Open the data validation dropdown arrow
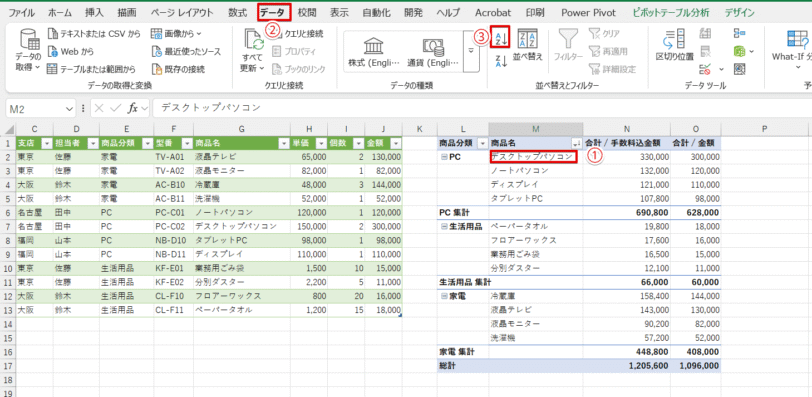This screenshot has height=397, width=812. tap(721, 69)
